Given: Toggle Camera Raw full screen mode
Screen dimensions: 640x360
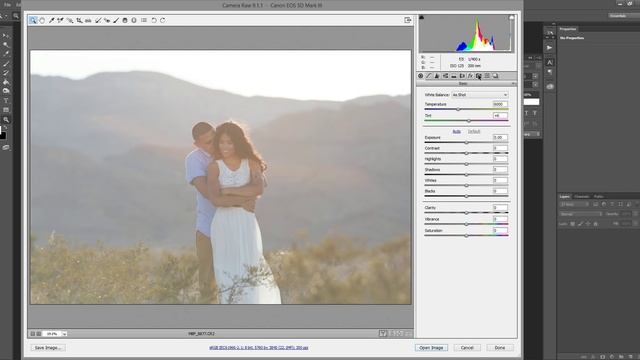Looking at the screenshot, I should pos(407,20).
